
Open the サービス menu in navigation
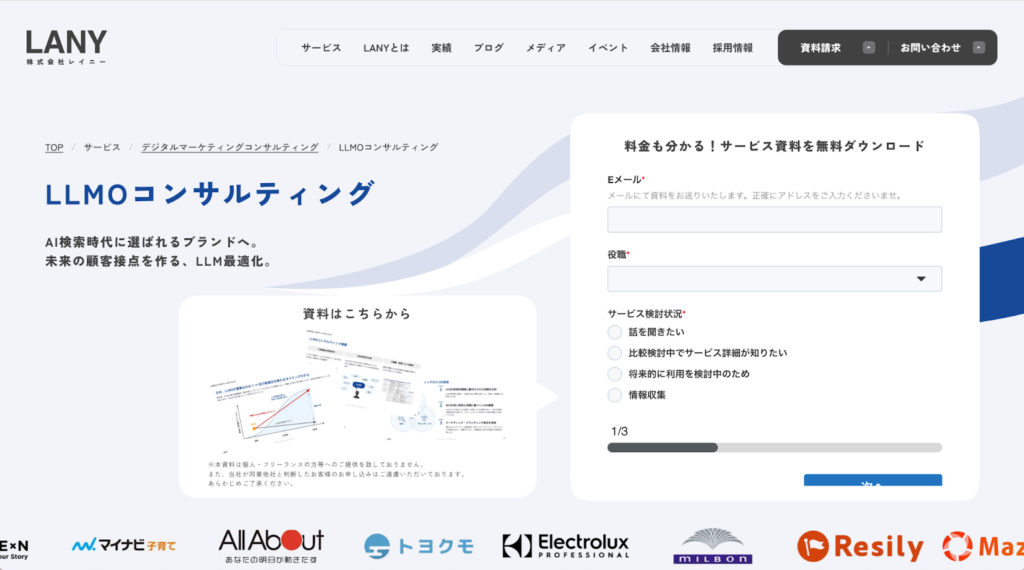tap(321, 48)
